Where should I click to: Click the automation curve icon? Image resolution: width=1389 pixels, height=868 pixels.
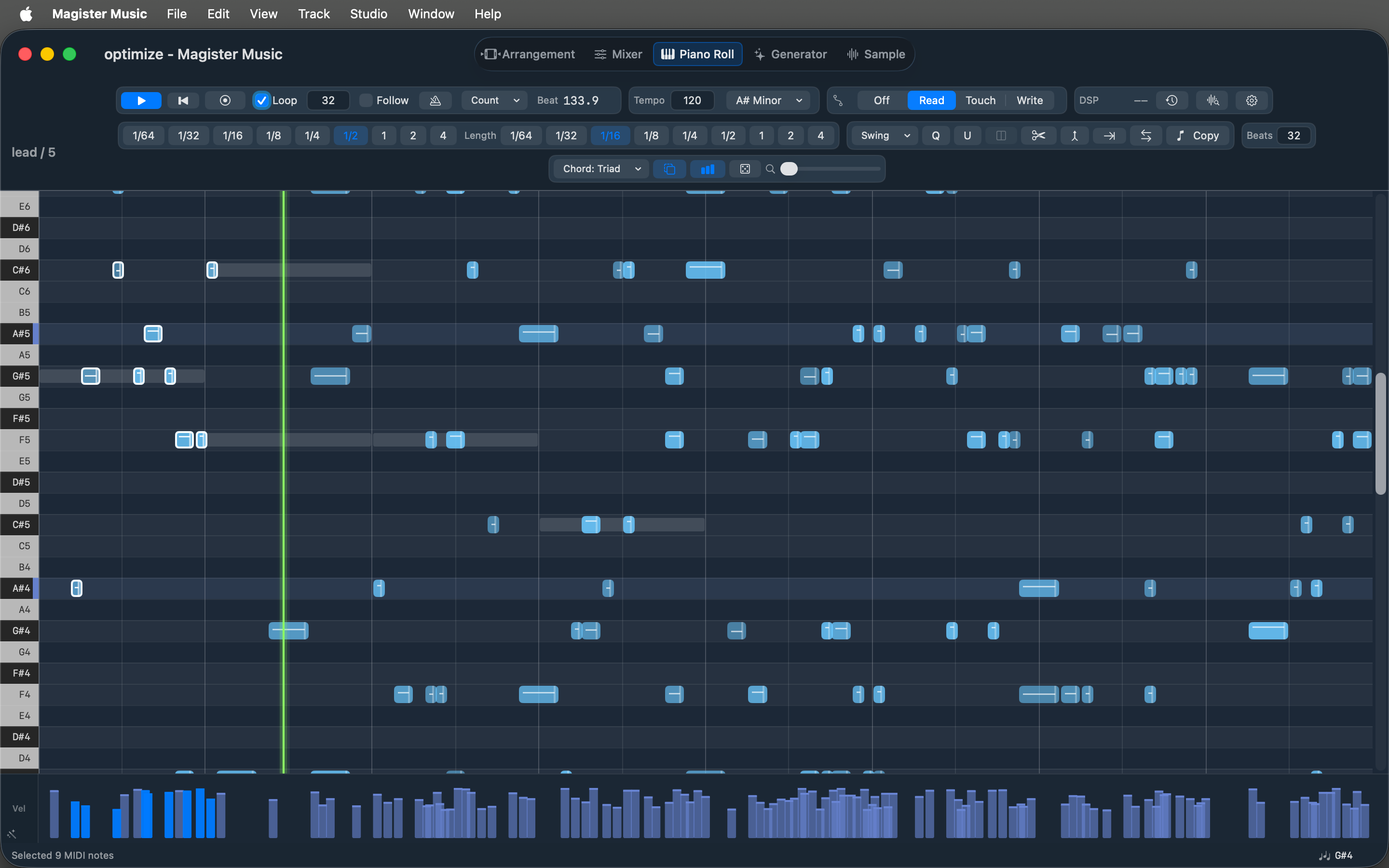click(838, 100)
